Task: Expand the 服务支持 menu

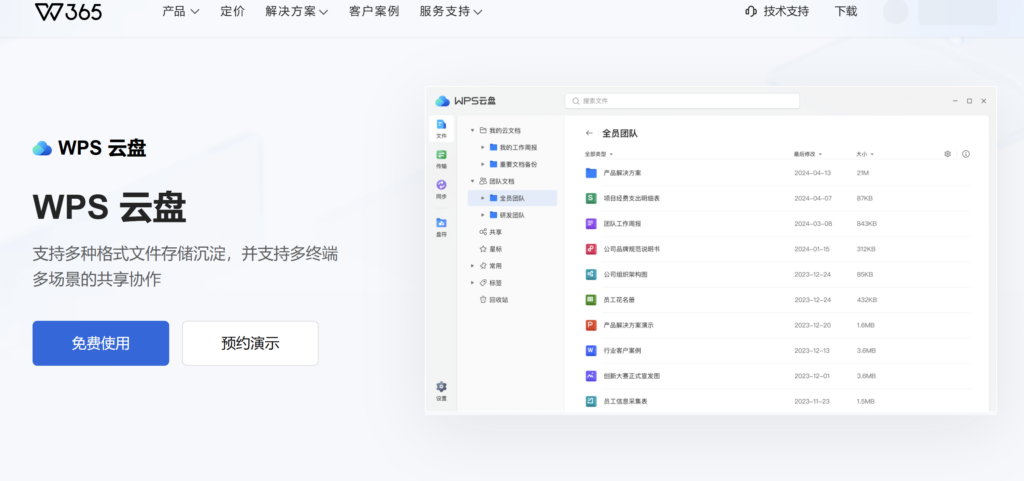Action: (451, 11)
